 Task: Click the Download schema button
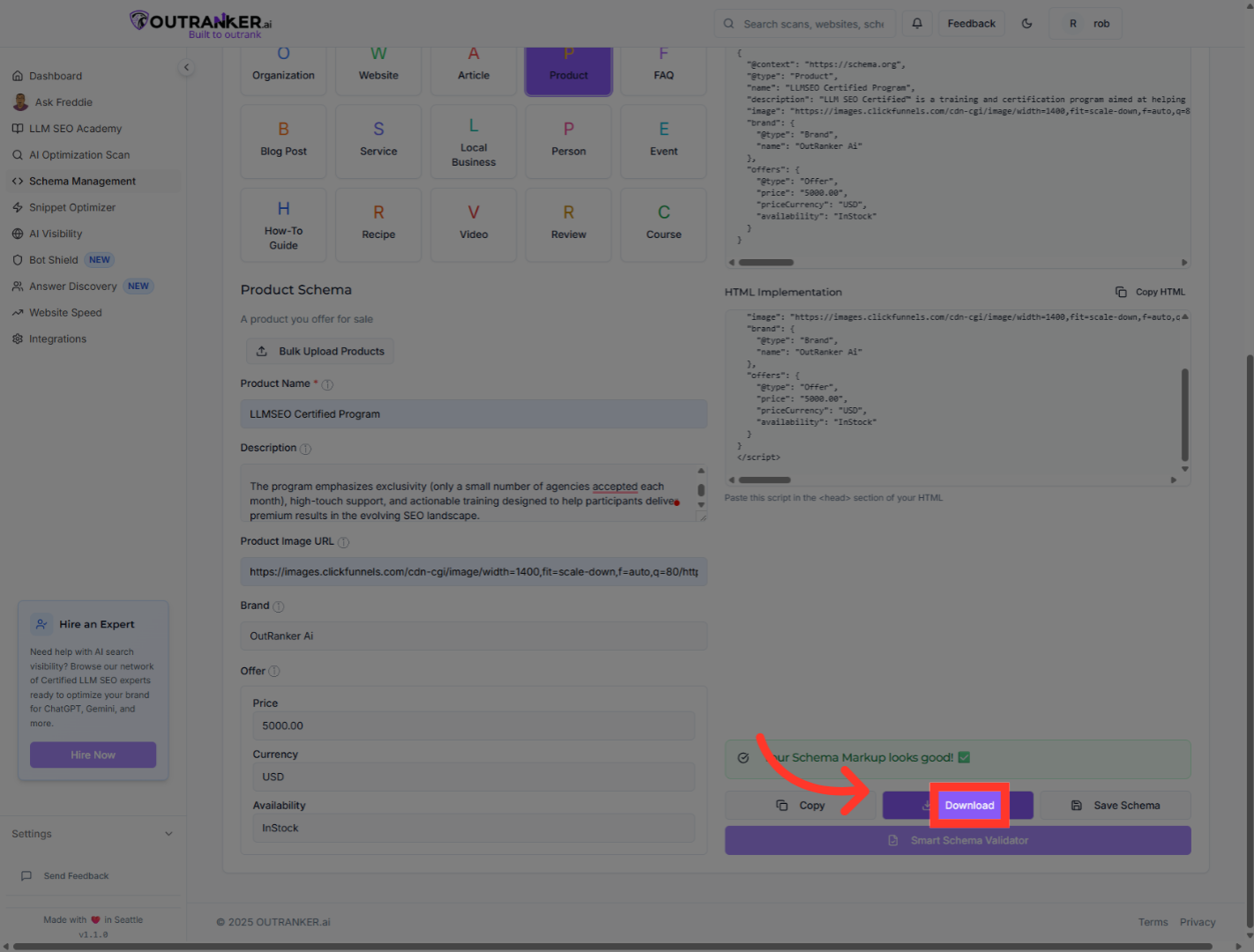click(959, 806)
